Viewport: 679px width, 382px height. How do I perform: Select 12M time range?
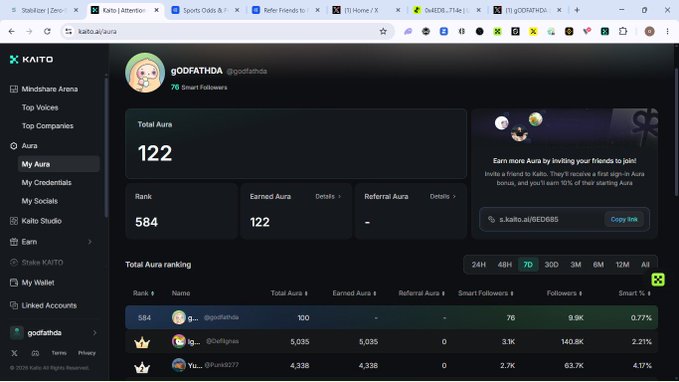(622, 265)
